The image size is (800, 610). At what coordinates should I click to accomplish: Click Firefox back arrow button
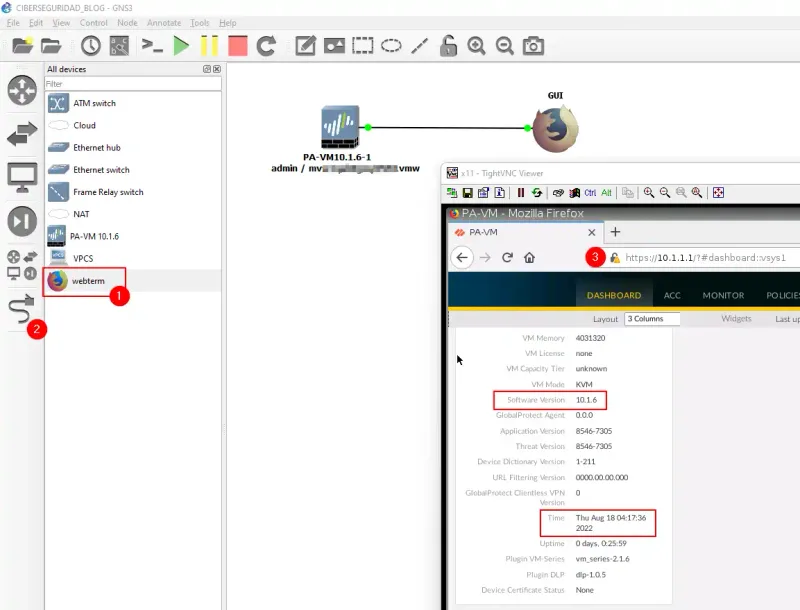pyautogui.click(x=462, y=258)
